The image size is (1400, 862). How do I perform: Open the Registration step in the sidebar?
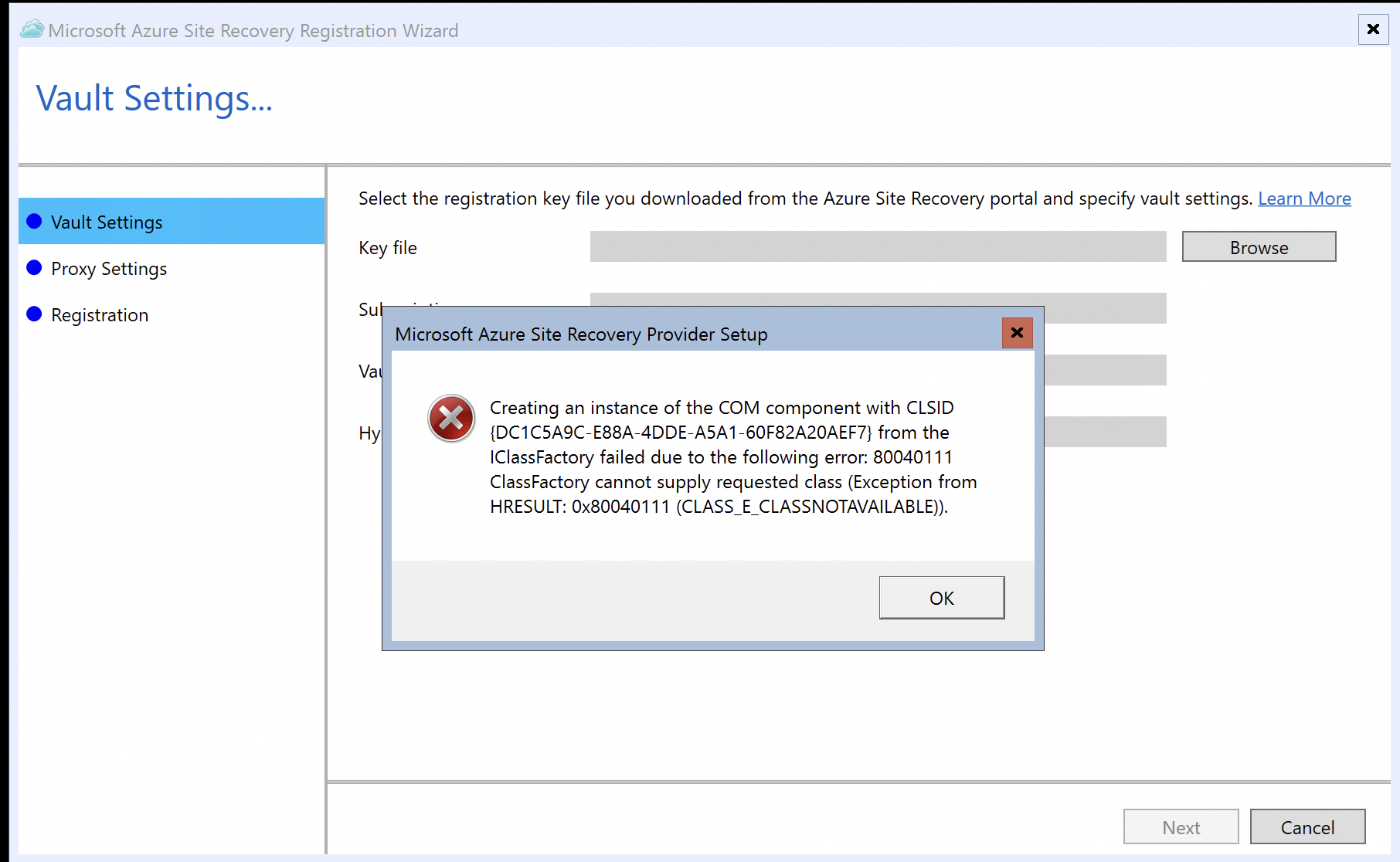click(99, 314)
